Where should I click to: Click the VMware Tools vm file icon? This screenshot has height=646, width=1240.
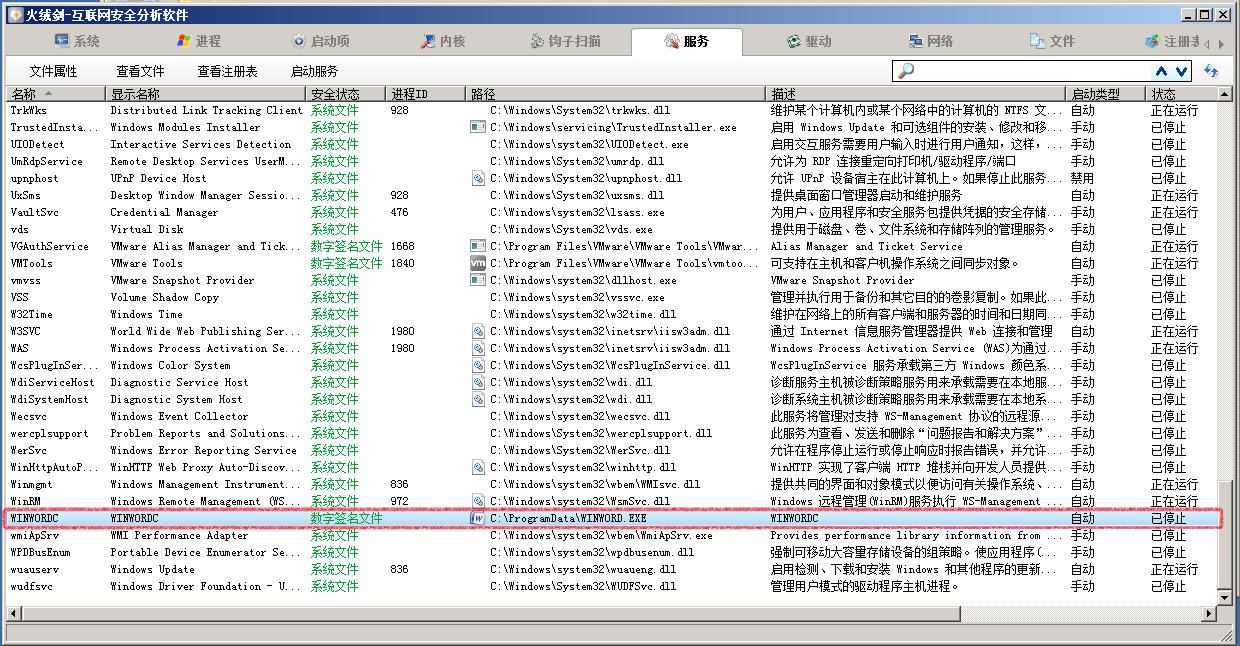pyautogui.click(x=478, y=263)
